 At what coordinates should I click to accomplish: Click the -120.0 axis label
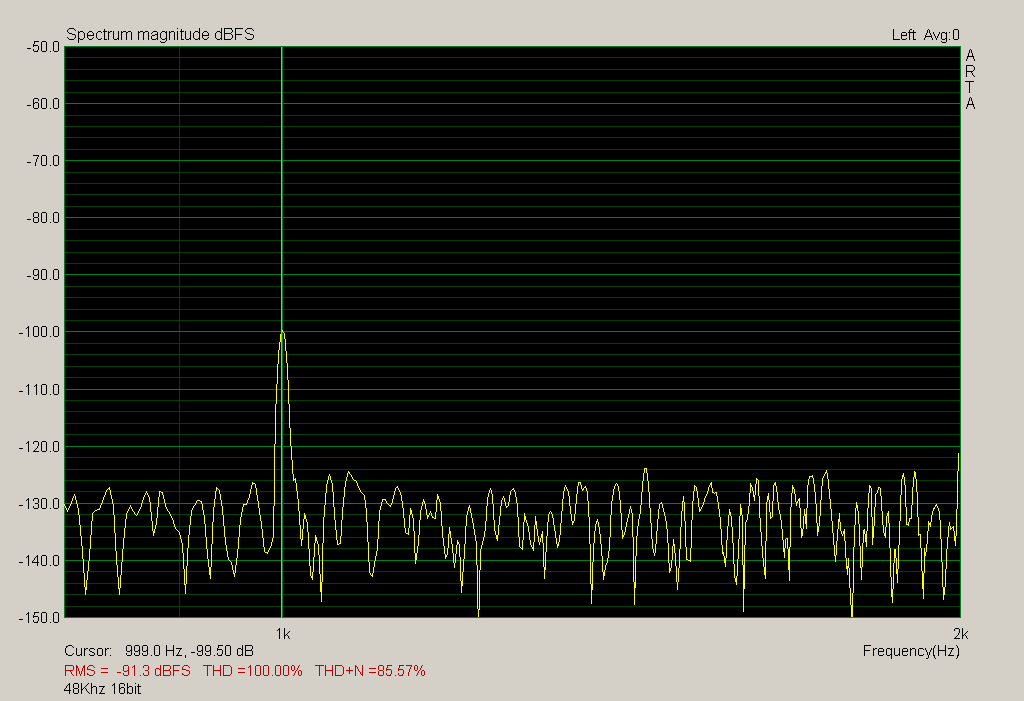(39, 447)
